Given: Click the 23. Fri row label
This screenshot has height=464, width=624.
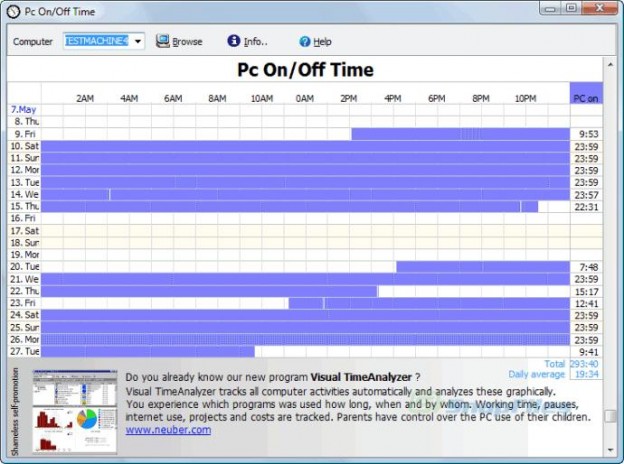Looking at the screenshot, I should pos(23,303).
